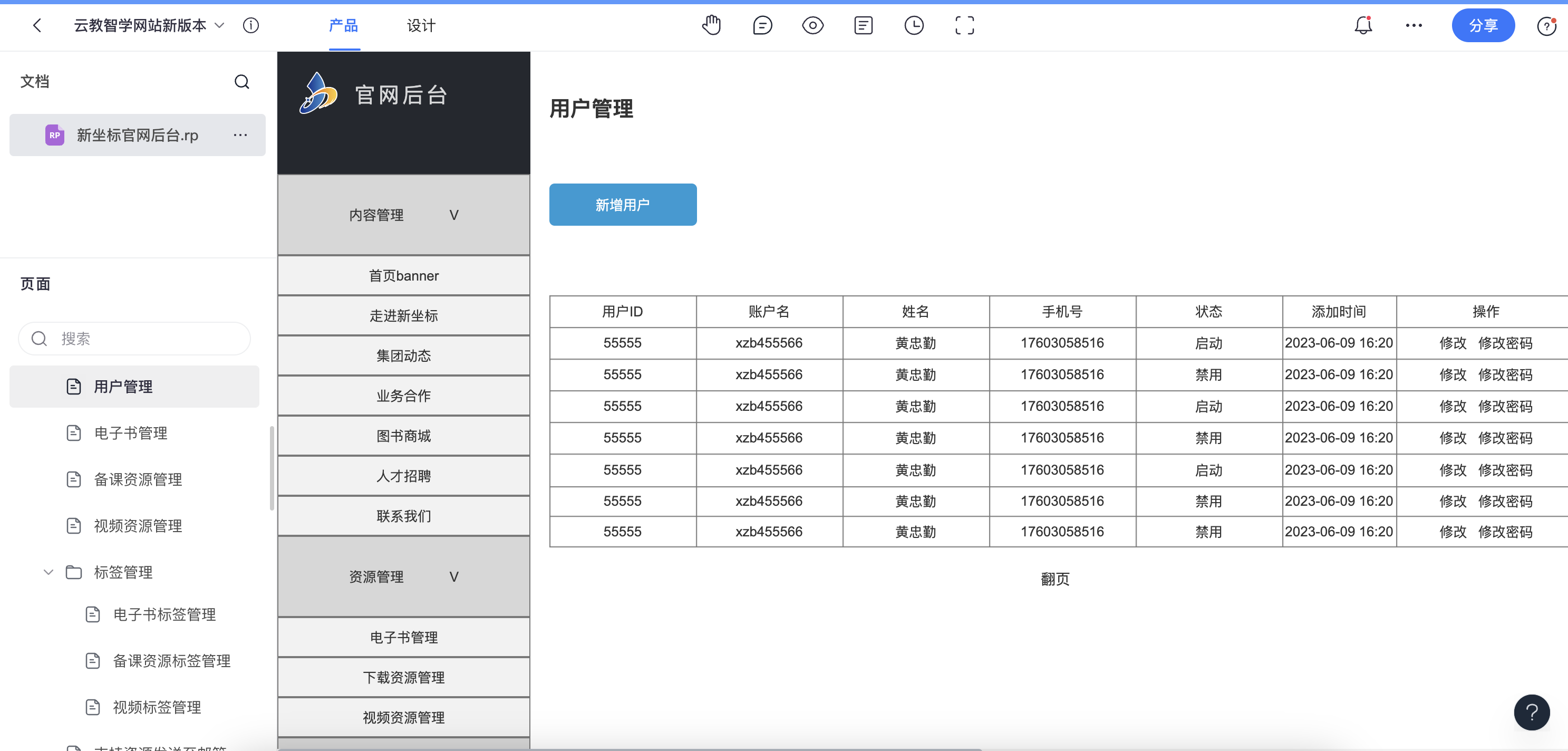The height and width of the screenshot is (751, 1568).
Task: Click the back arrow icon
Action: tap(37, 26)
